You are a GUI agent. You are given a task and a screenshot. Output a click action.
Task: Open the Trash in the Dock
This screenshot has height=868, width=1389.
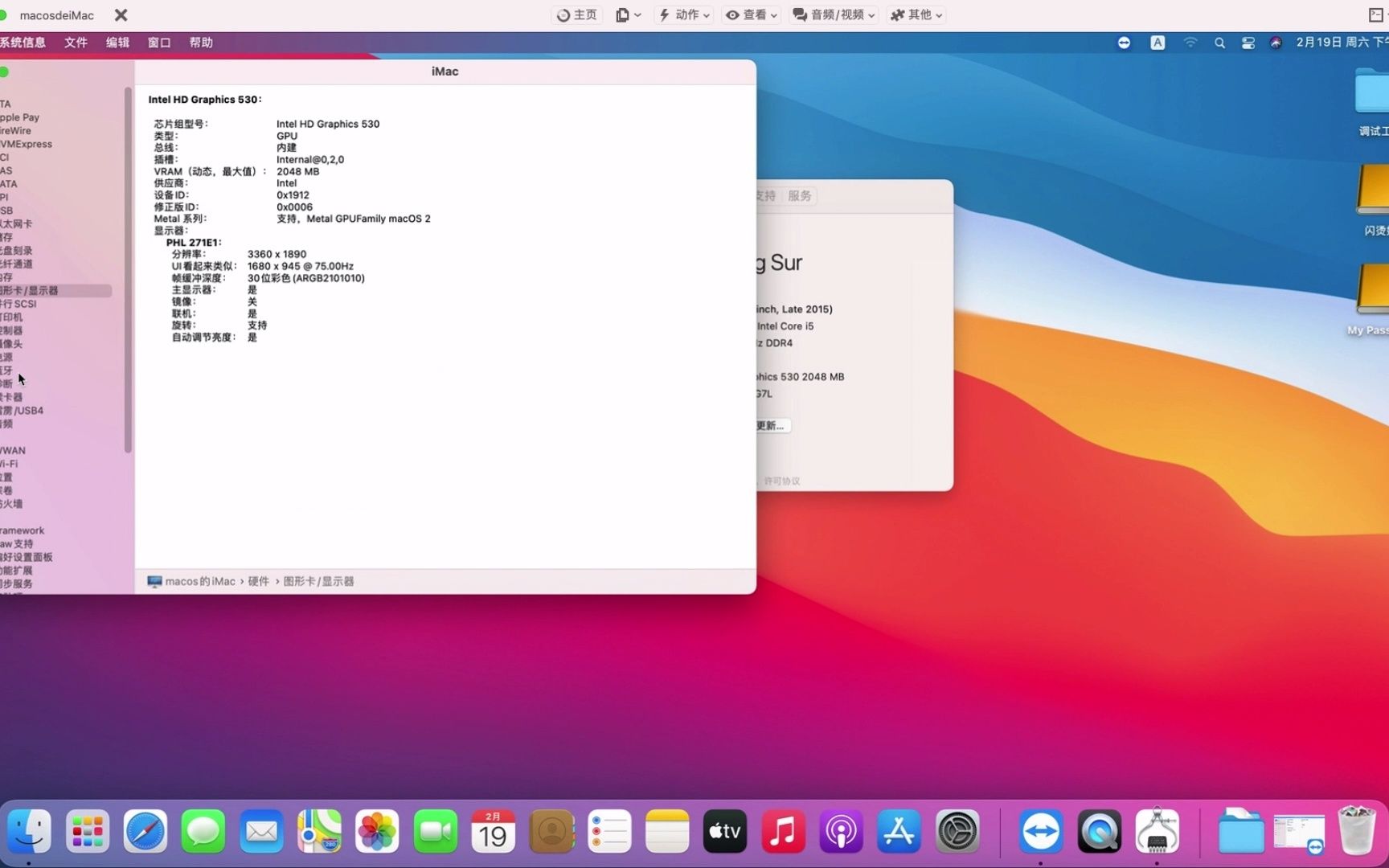click(1357, 831)
